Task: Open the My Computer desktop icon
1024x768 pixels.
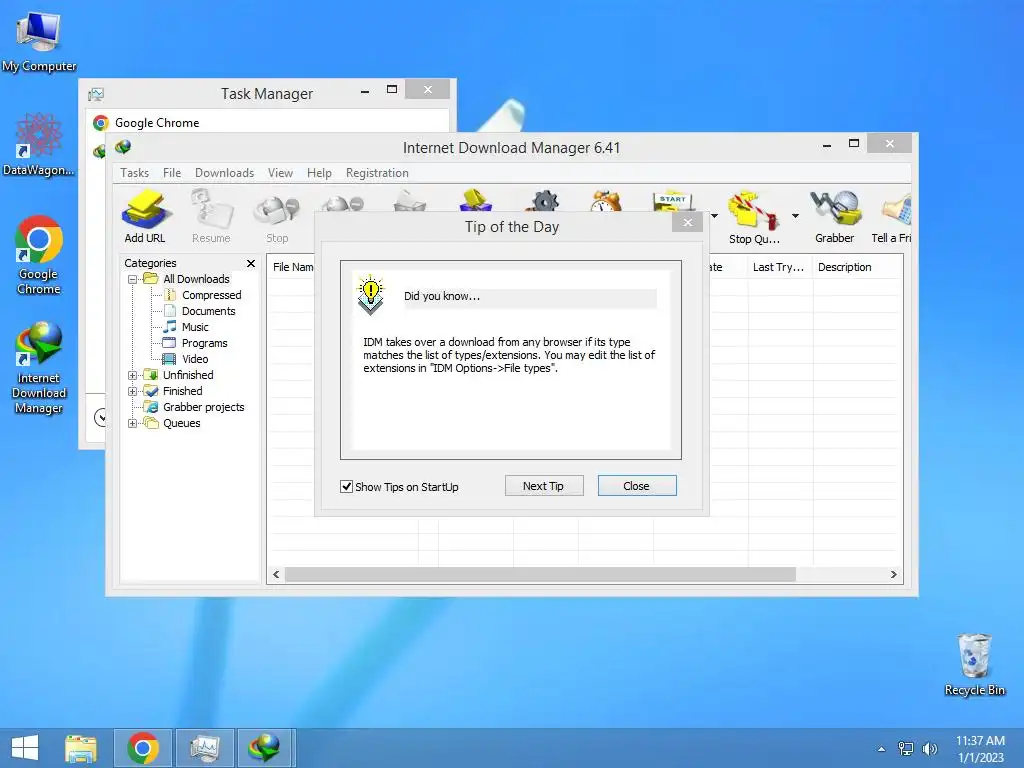Action: coord(39,42)
